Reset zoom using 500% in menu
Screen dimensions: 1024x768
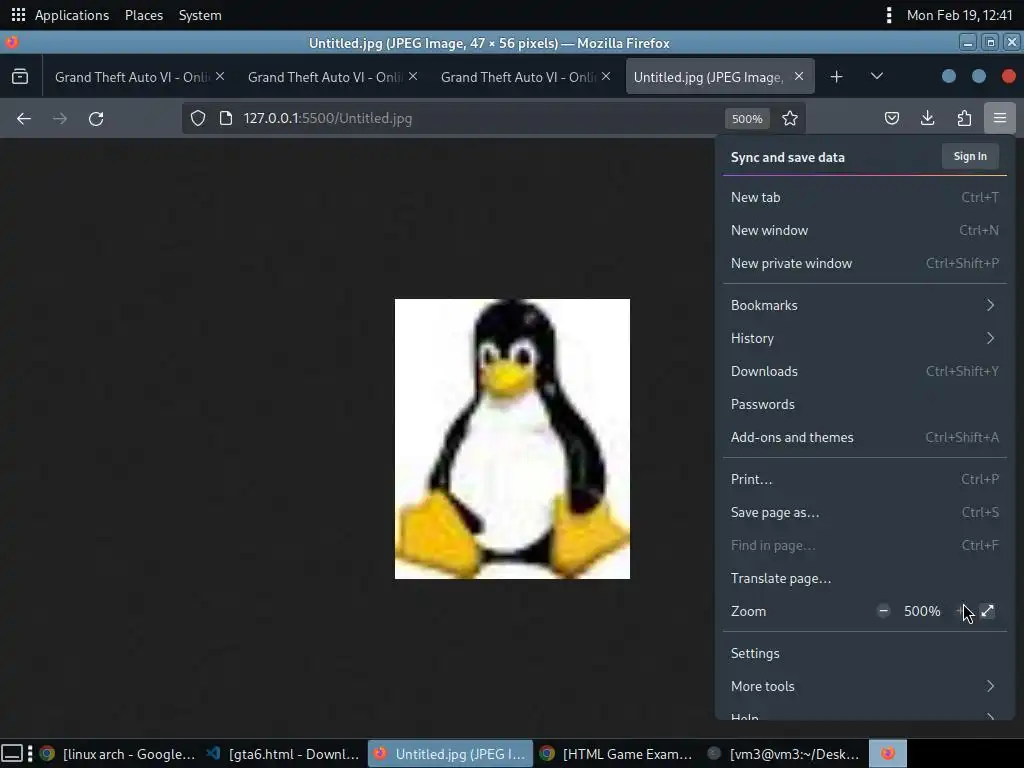pyautogui.click(x=922, y=611)
